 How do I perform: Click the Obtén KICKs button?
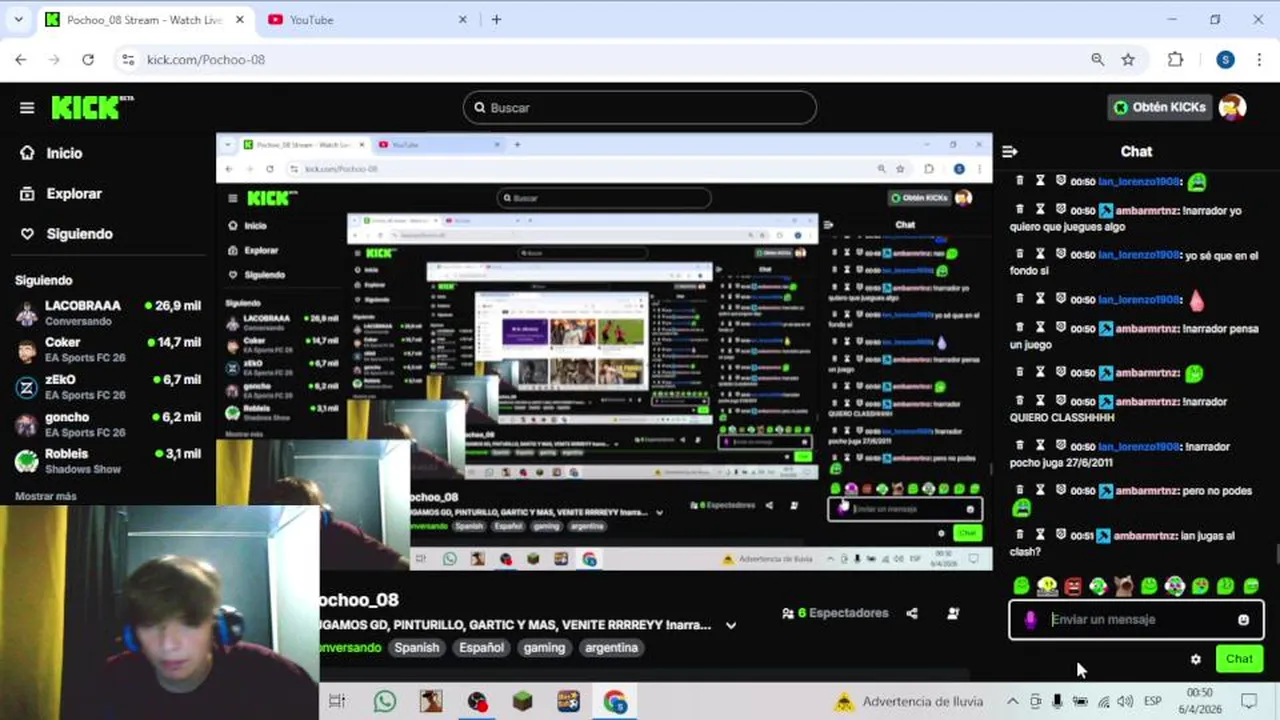pyautogui.click(x=1160, y=107)
